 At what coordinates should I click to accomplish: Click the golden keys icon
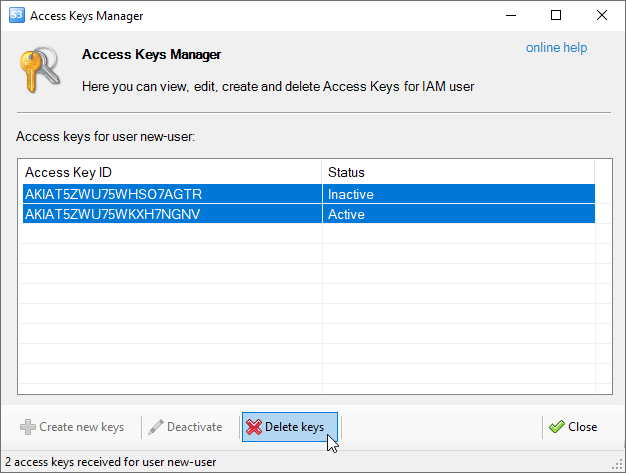pyautogui.click(x=40, y=69)
